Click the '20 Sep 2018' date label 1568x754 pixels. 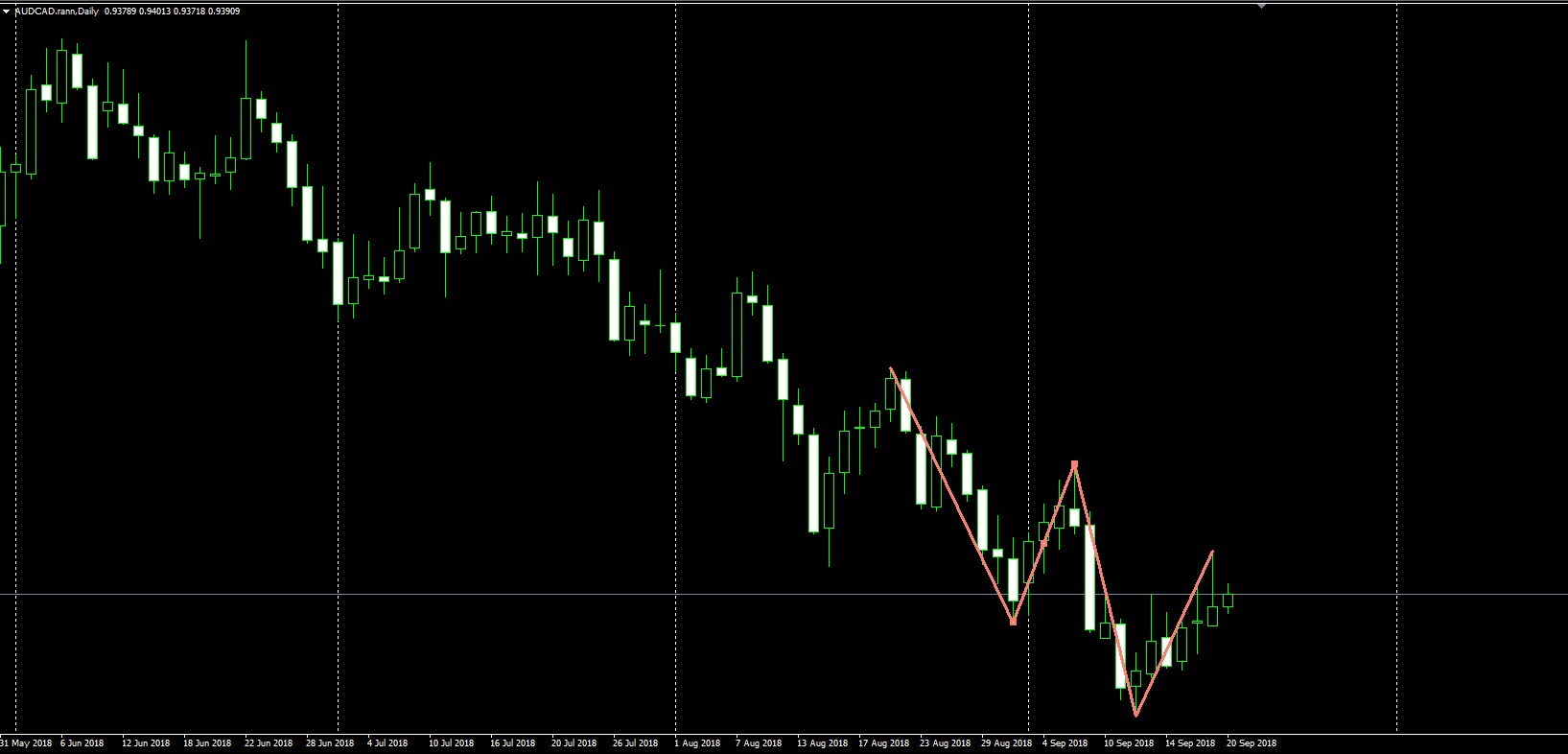coord(1252,743)
